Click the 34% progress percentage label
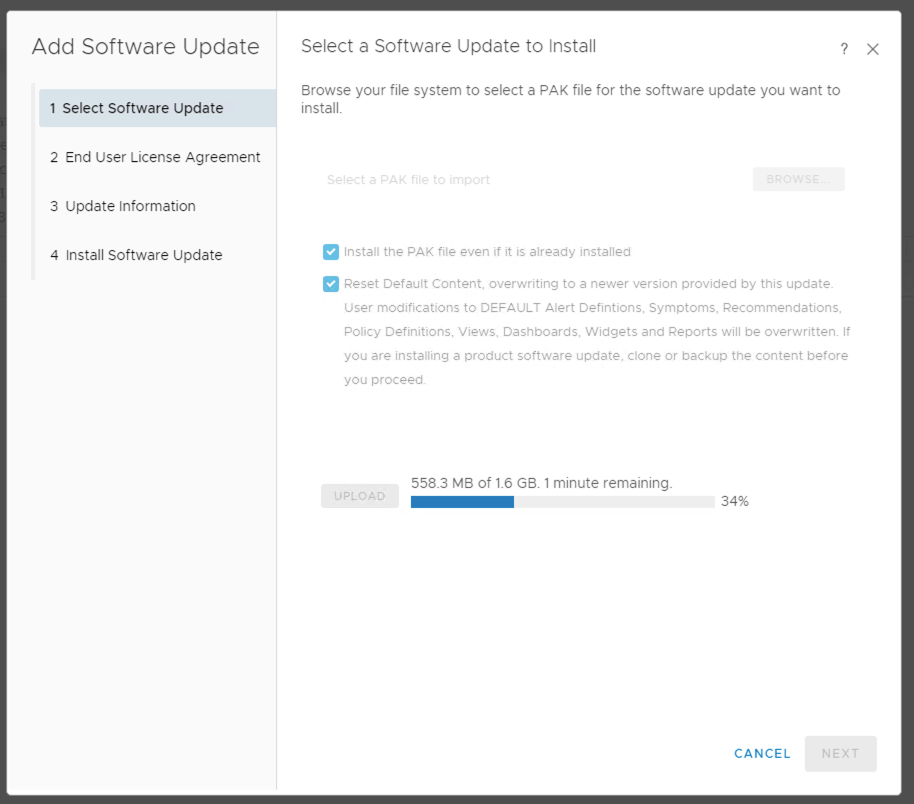 [x=734, y=502]
